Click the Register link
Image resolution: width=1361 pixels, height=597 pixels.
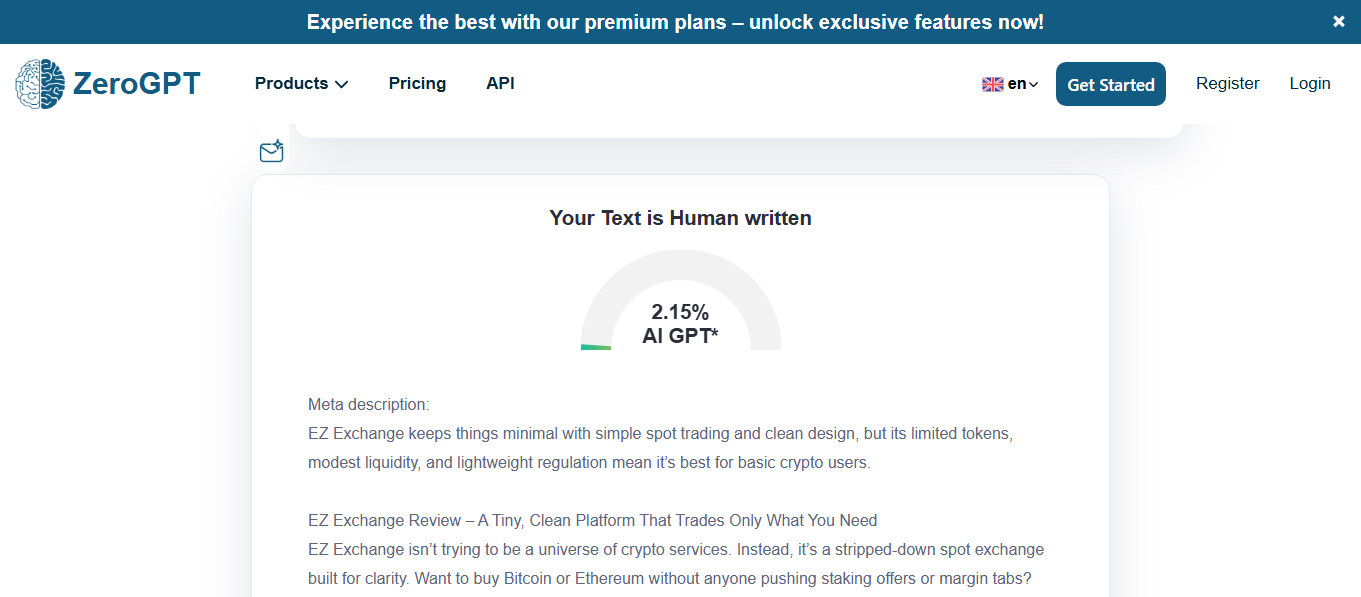coord(1227,84)
